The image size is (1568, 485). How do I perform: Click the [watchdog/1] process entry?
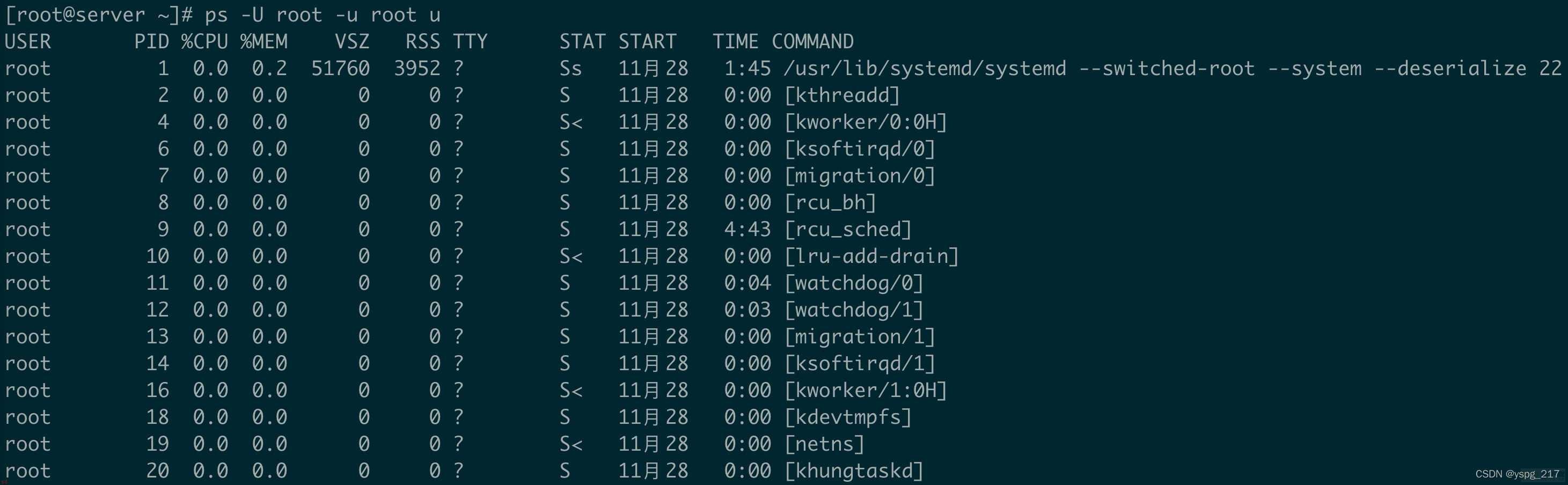tap(854, 310)
